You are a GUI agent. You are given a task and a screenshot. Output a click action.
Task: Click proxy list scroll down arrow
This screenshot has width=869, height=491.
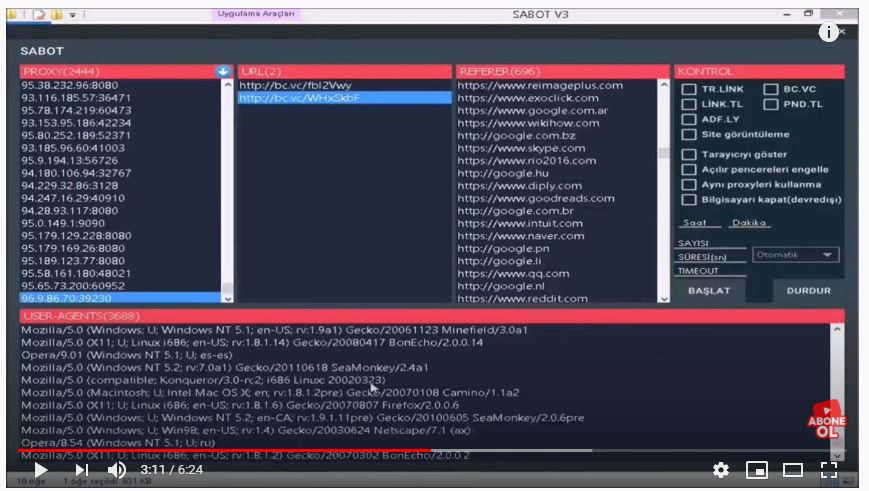coord(227,298)
